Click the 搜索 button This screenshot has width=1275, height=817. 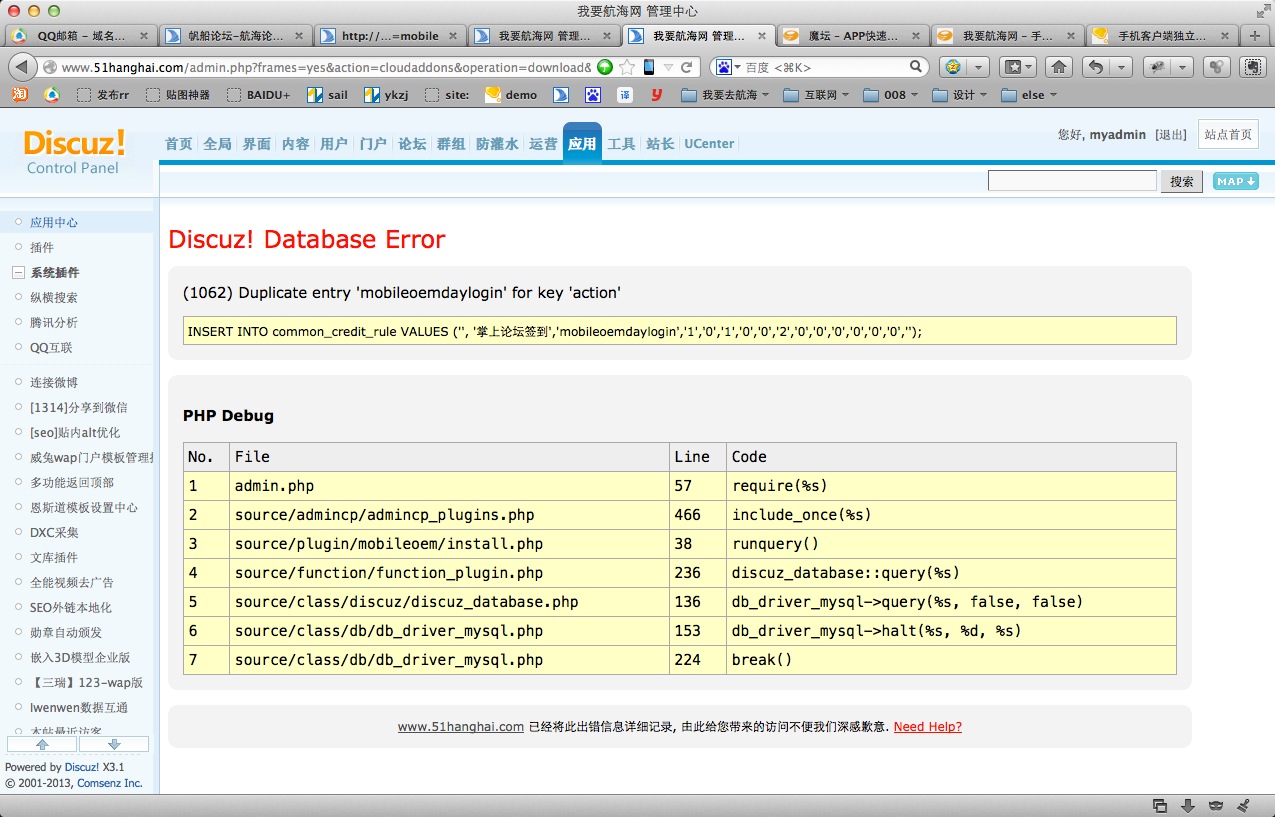[x=1181, y=182]
